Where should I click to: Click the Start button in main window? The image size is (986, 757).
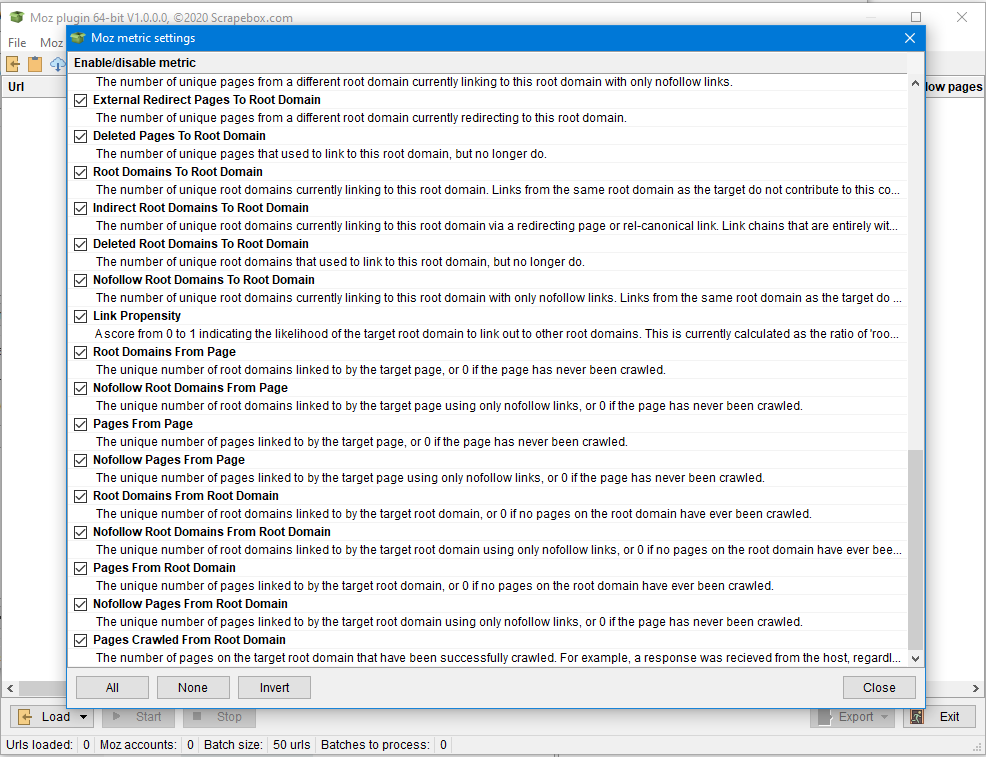tap(137, 717)
